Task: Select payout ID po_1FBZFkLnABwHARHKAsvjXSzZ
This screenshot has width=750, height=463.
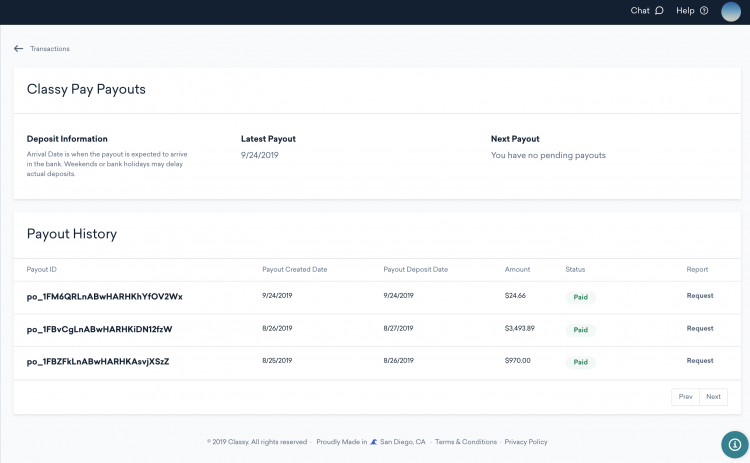Action: (x=98, y=362)
